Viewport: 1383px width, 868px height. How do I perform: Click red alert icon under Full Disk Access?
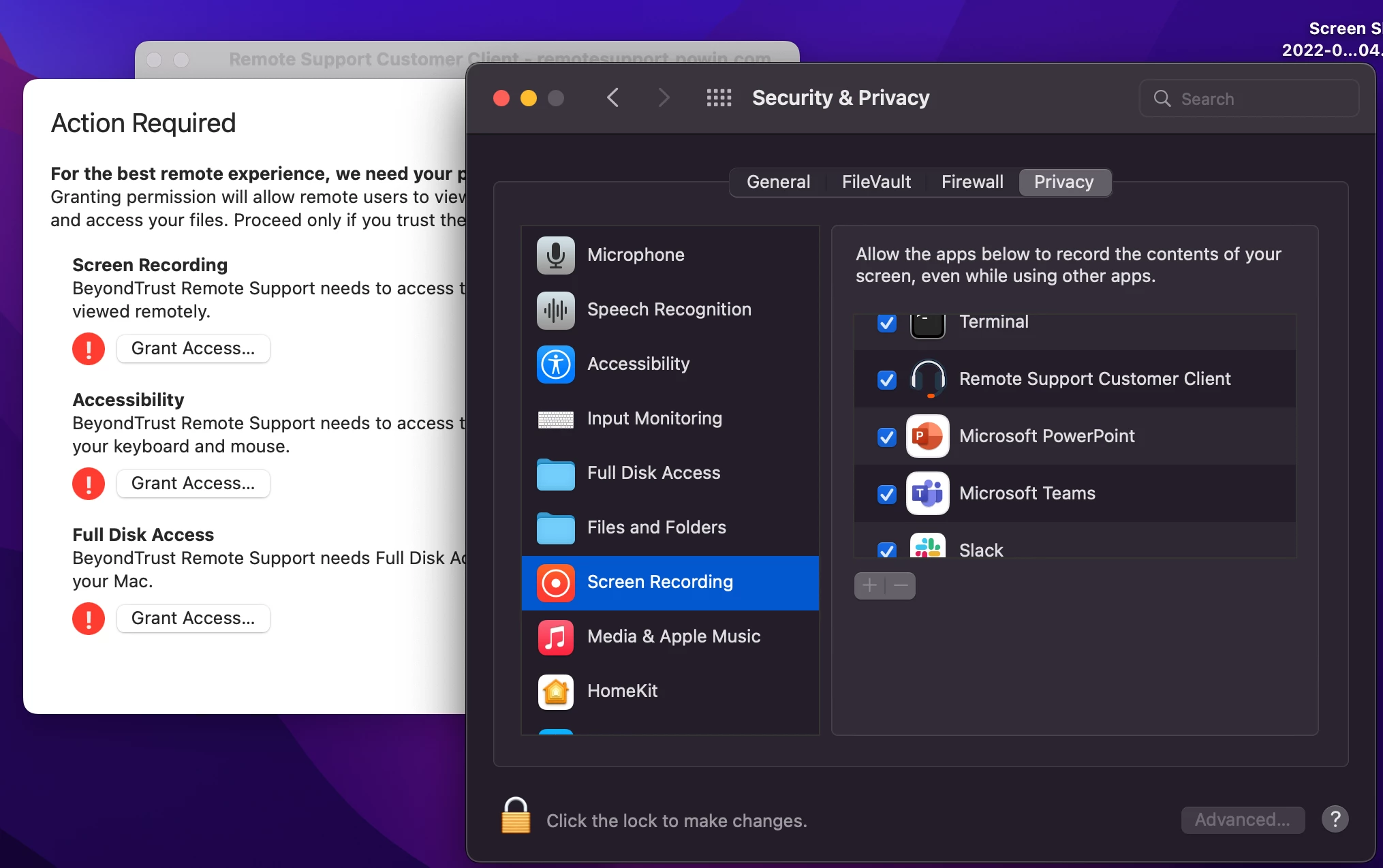tap(89, 619)
